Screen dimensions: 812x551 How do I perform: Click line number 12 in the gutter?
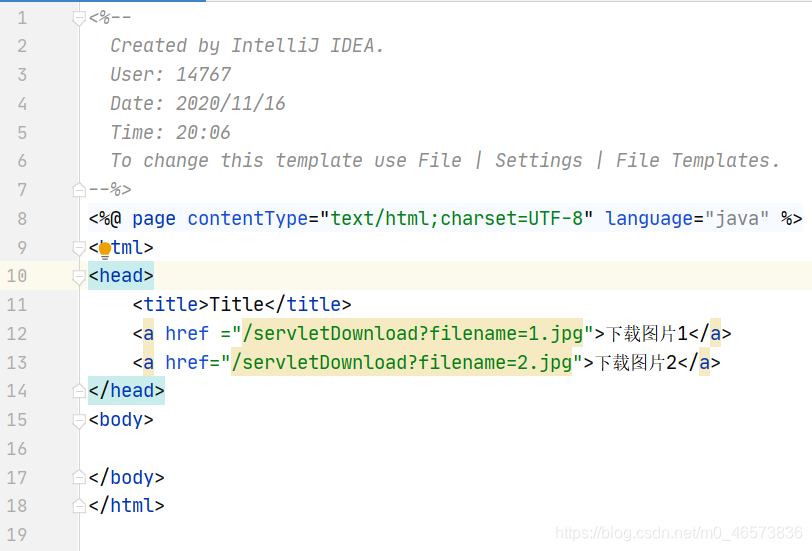pyautogui.click(x=17, y=334)
